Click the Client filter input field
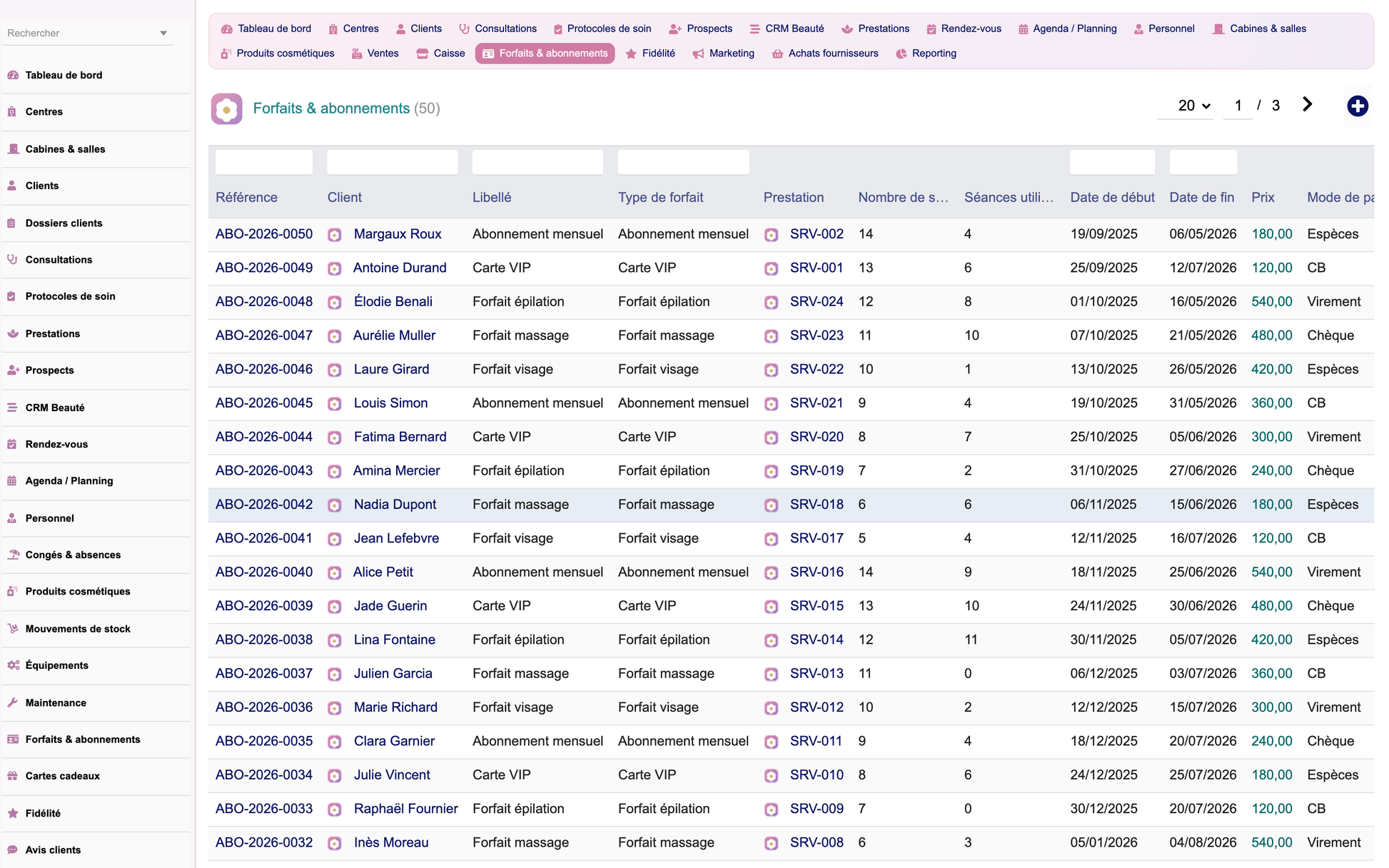 pyautogui.click(x=393, y=162)
